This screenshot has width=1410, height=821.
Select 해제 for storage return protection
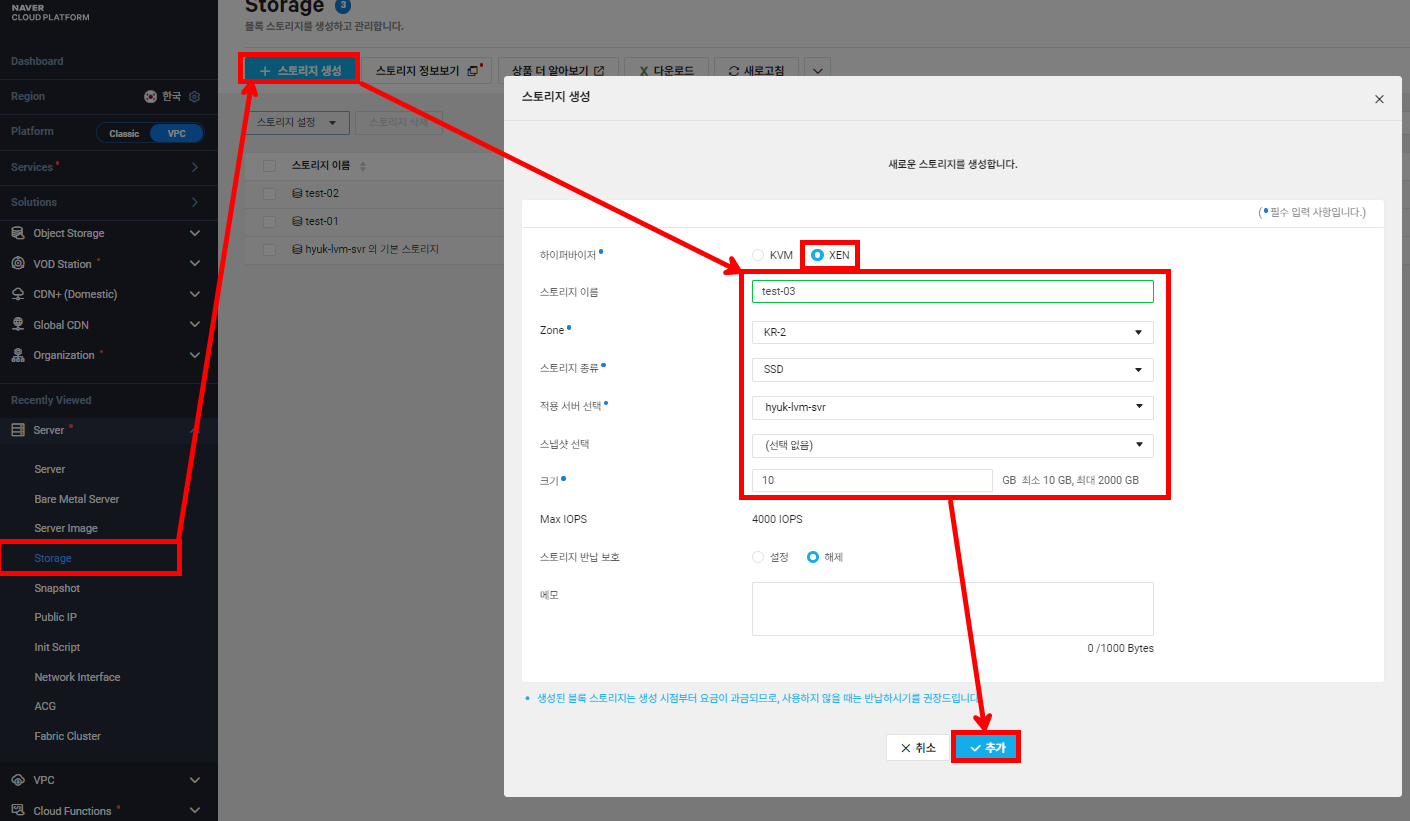813,557
